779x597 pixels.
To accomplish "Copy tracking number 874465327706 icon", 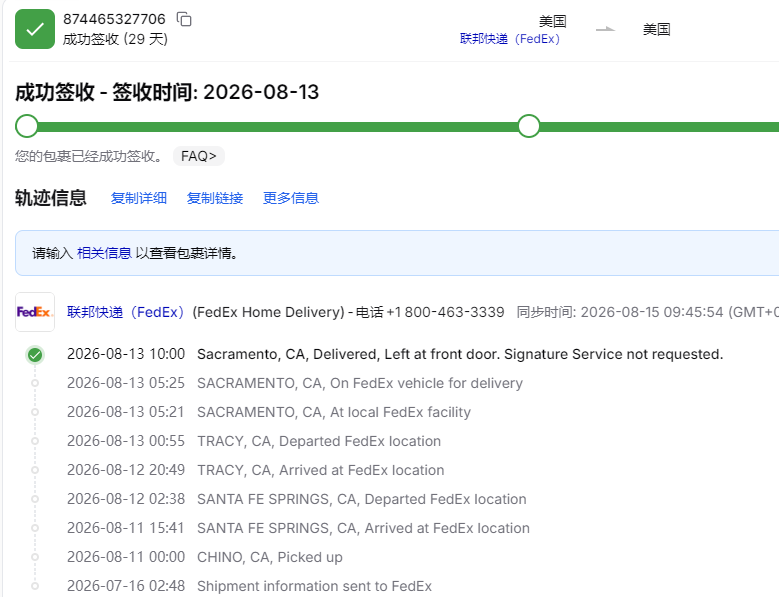I will click(x=184, y=19).
